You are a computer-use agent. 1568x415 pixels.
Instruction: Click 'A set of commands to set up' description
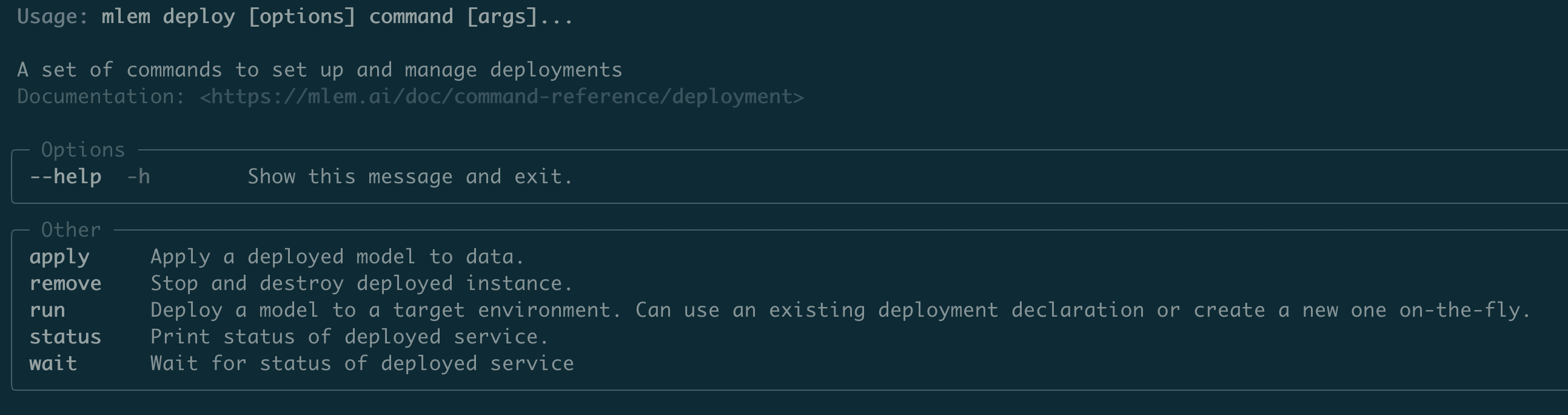(179, 70)
